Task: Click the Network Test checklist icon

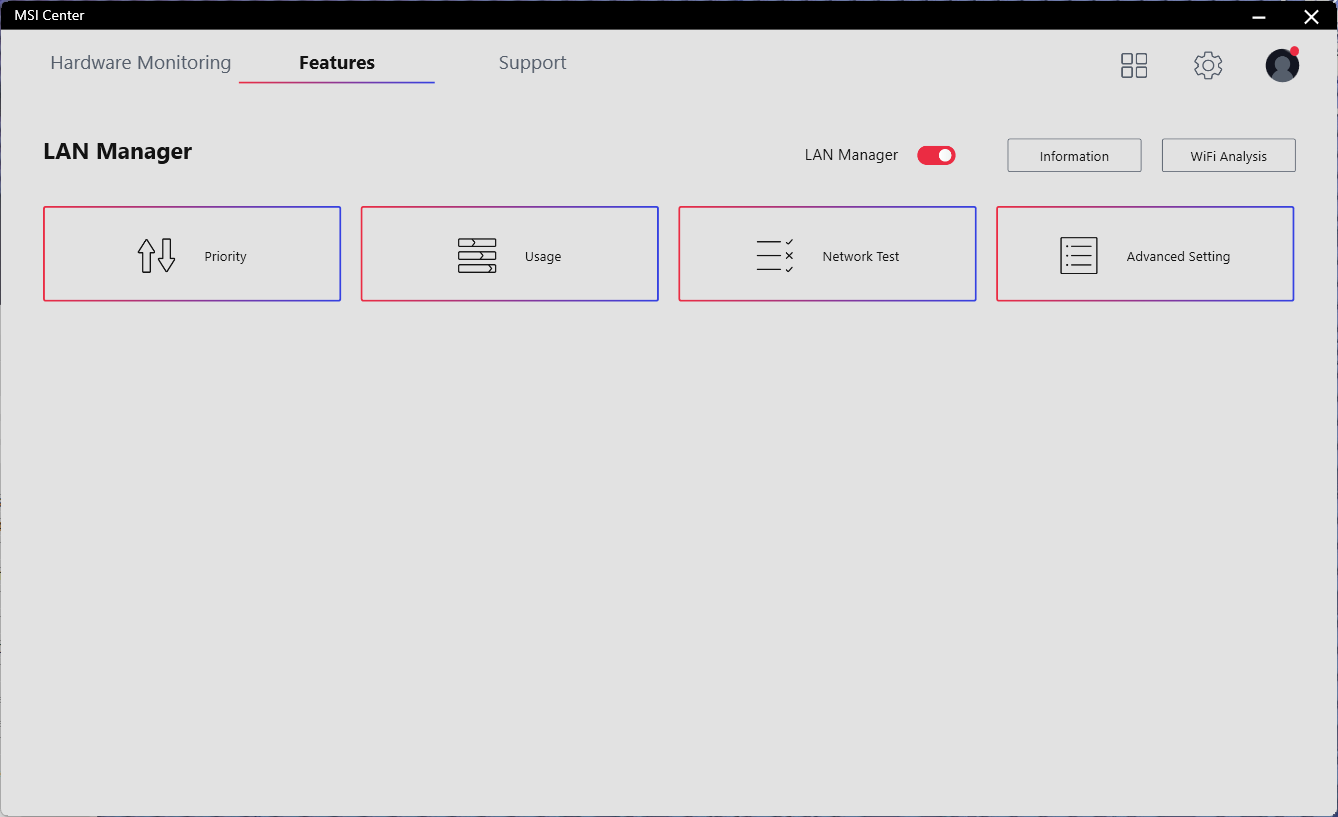Action: (775, 256)
